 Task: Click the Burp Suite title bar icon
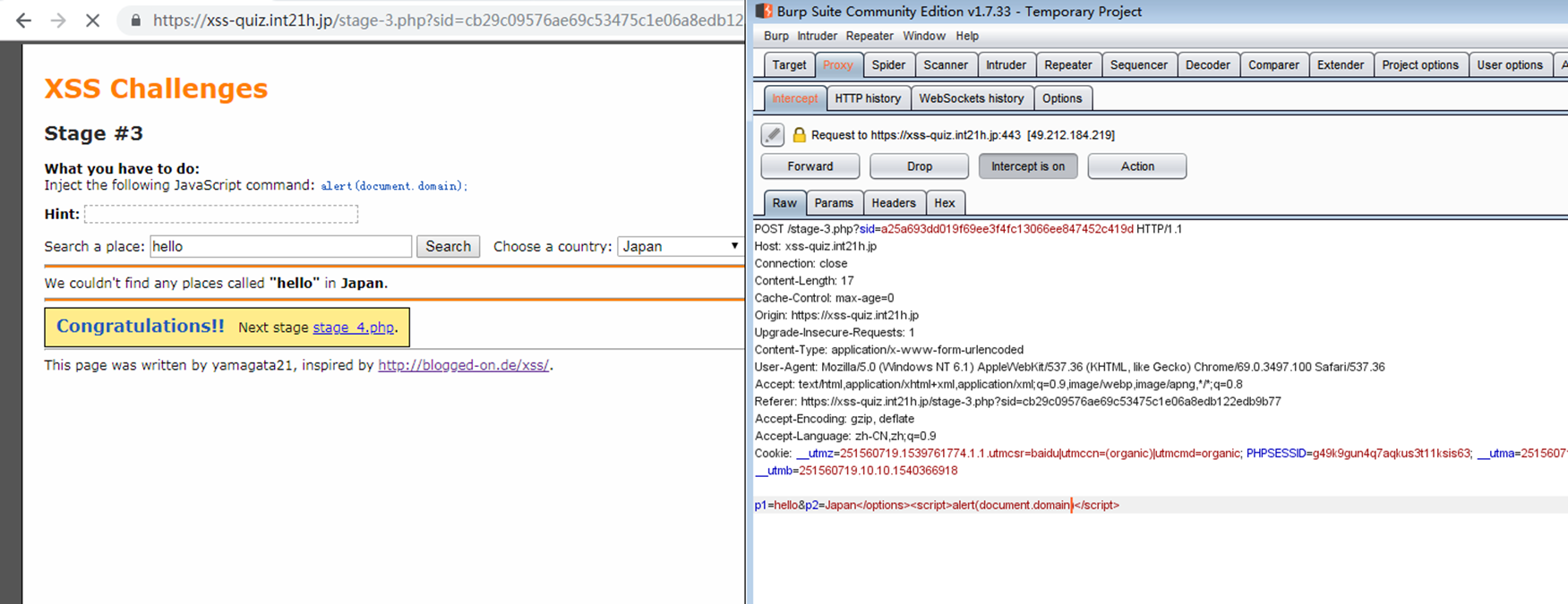tap(764, 11)
